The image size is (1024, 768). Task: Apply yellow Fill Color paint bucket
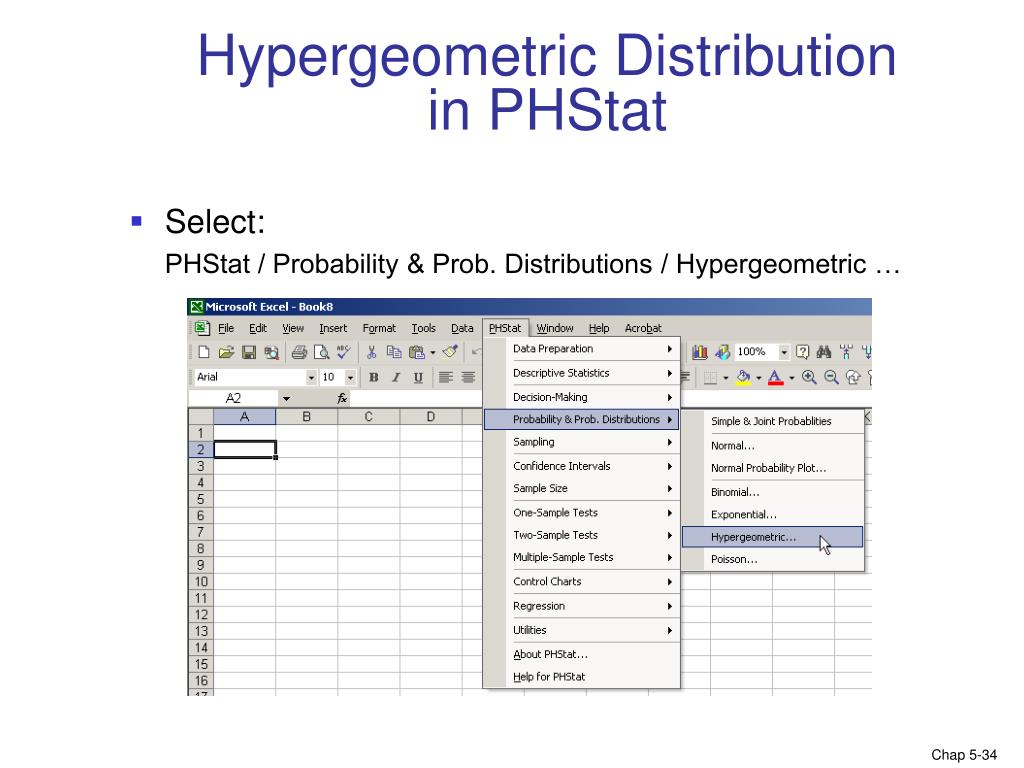pyautogui.click(x=743, y=377)
